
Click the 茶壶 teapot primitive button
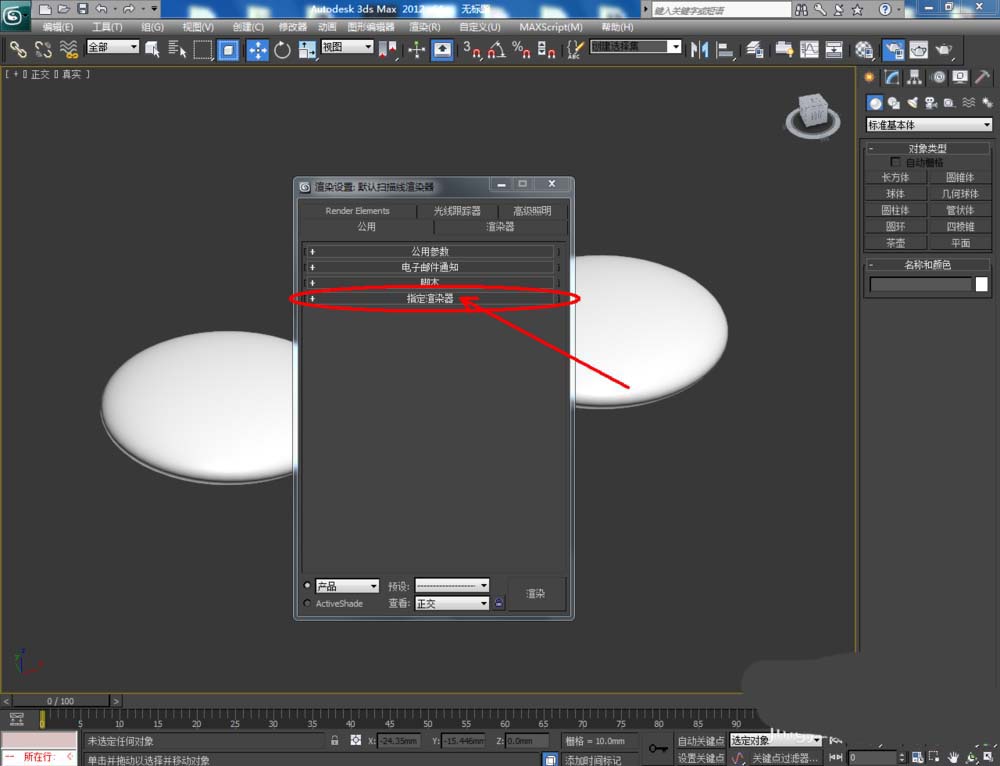pos(895,243)
